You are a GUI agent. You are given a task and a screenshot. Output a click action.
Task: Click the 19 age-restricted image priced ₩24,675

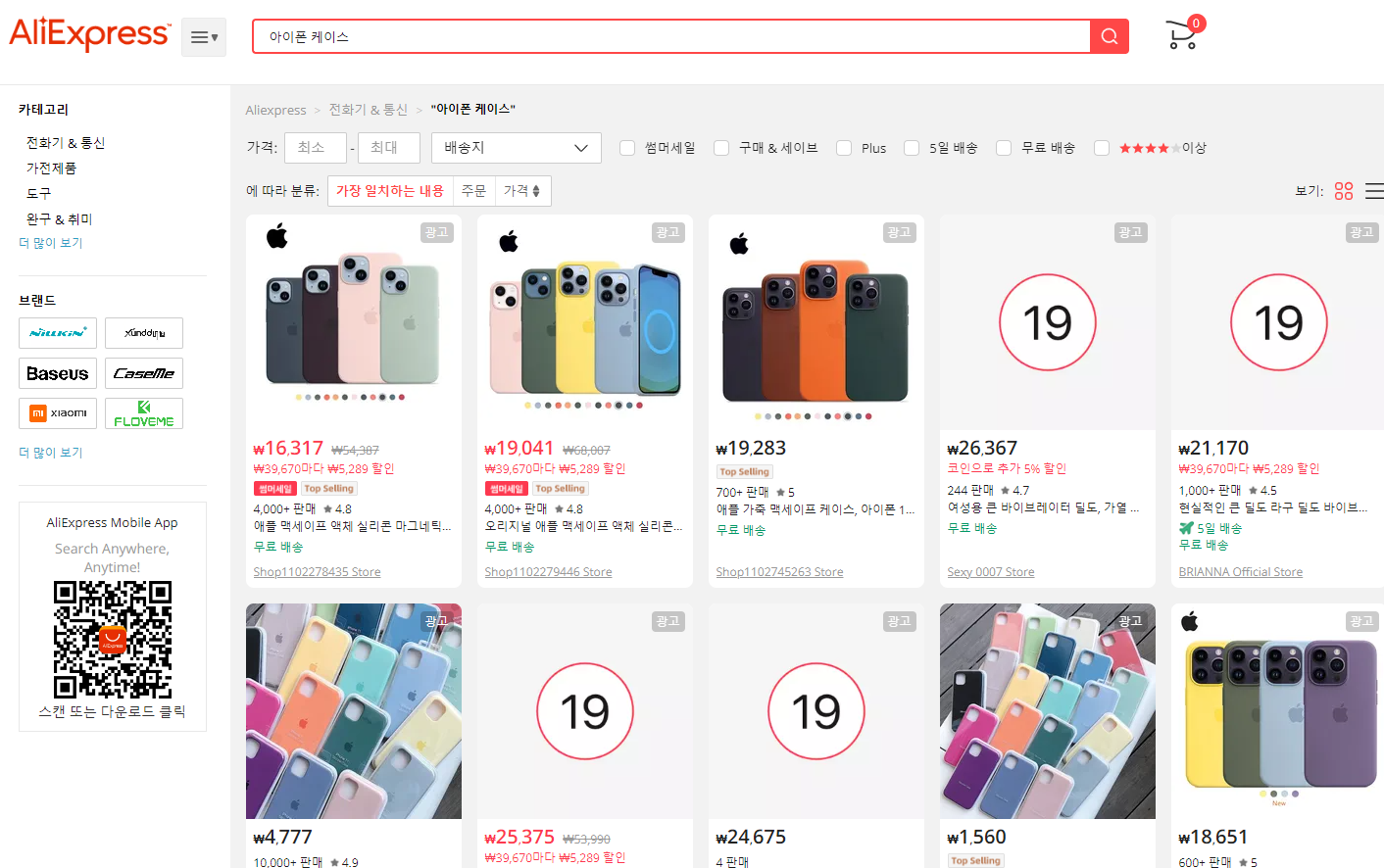pos(816,711)
